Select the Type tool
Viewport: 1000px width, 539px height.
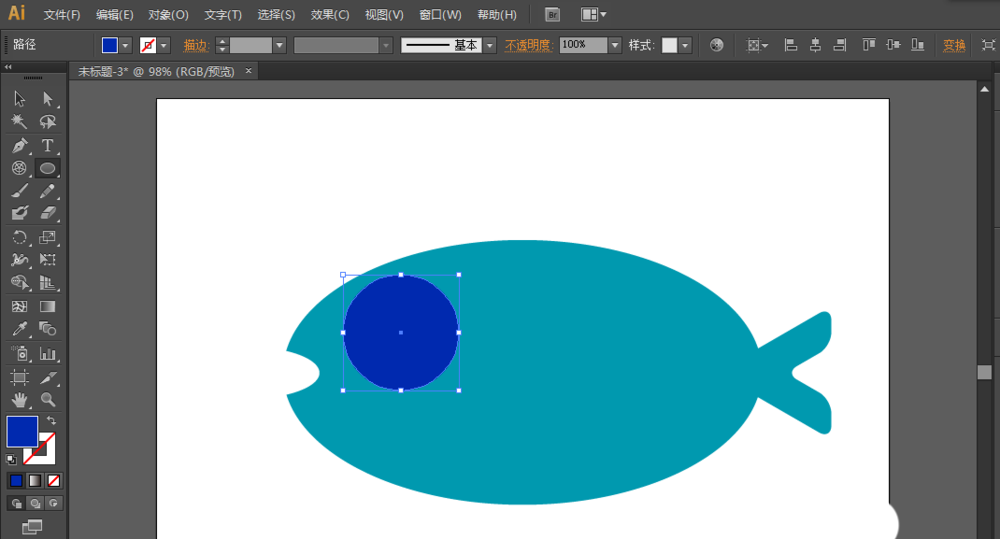tap(48, 145)
